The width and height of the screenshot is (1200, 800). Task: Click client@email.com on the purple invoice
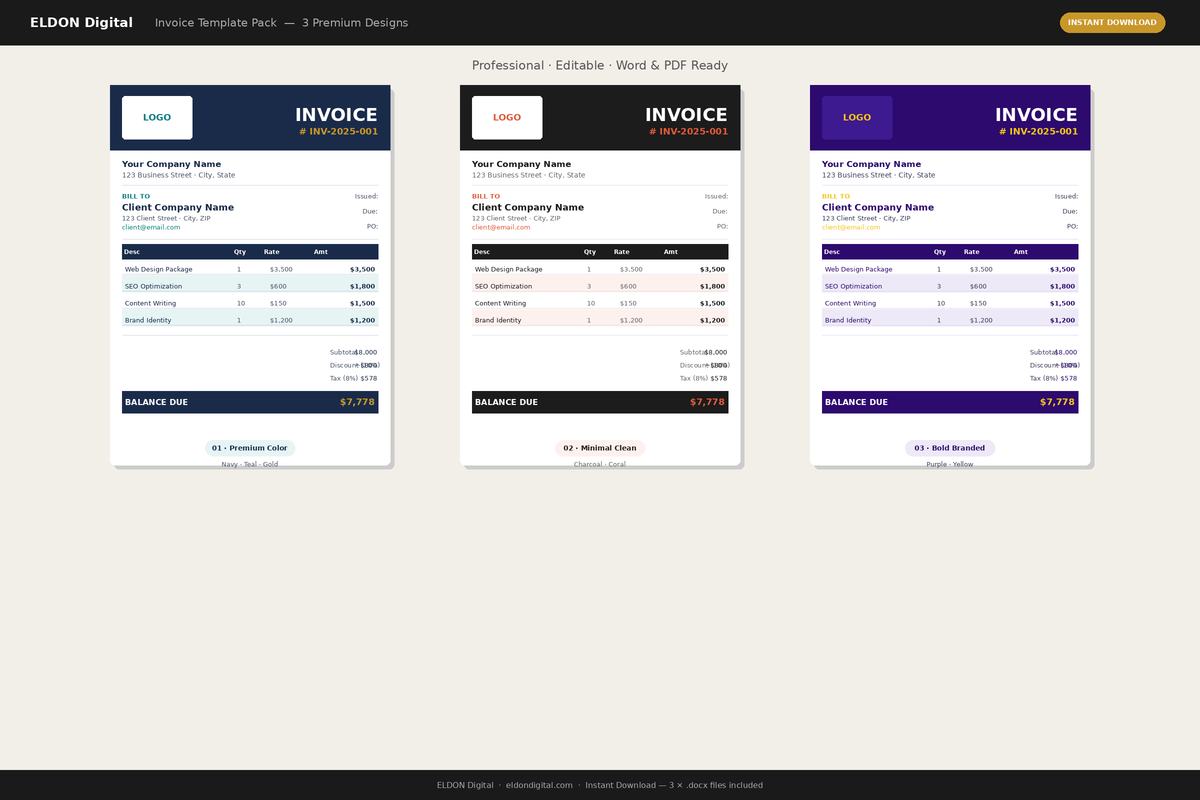[x=851, y=227]
